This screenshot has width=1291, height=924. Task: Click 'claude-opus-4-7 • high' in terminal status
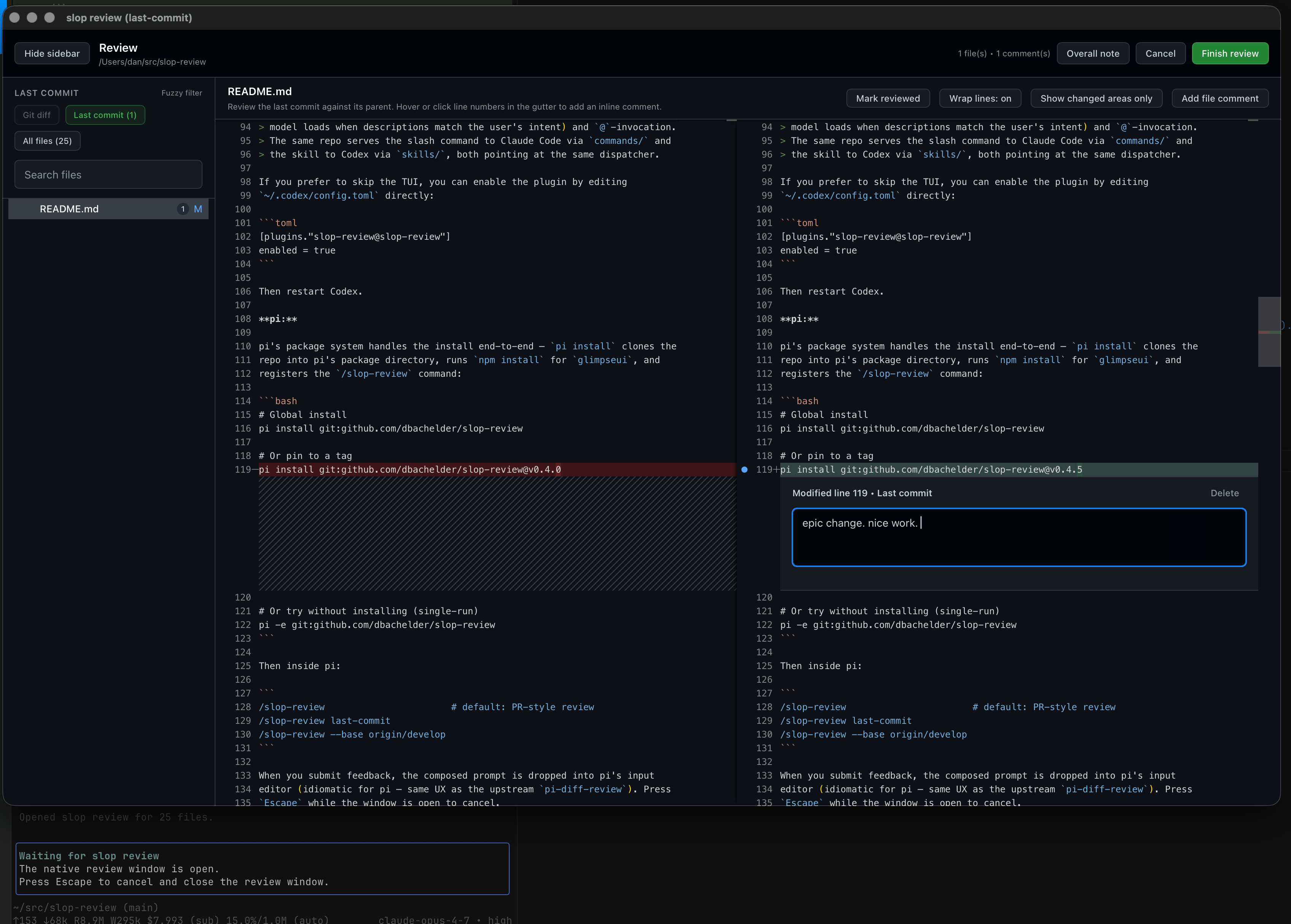point(445,919)
